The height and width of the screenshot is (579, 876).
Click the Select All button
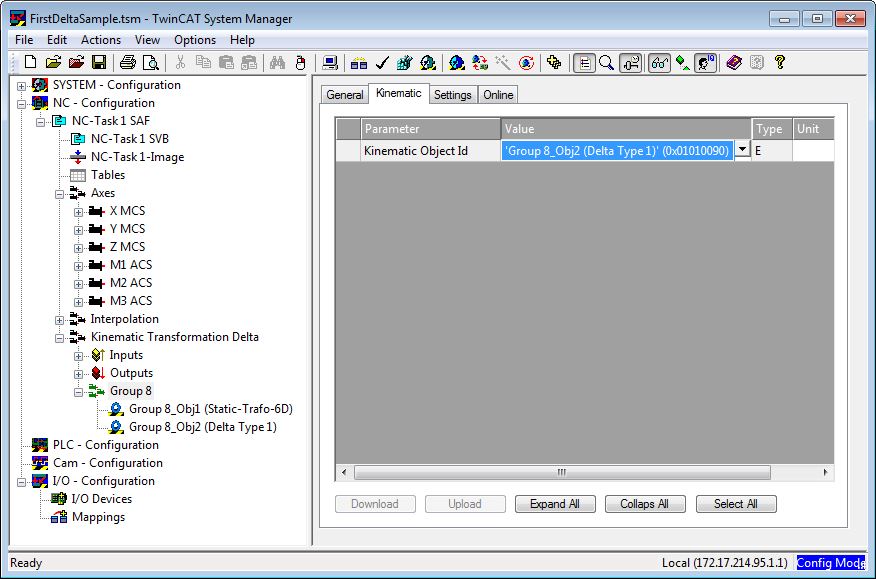[x=736, y=504]
